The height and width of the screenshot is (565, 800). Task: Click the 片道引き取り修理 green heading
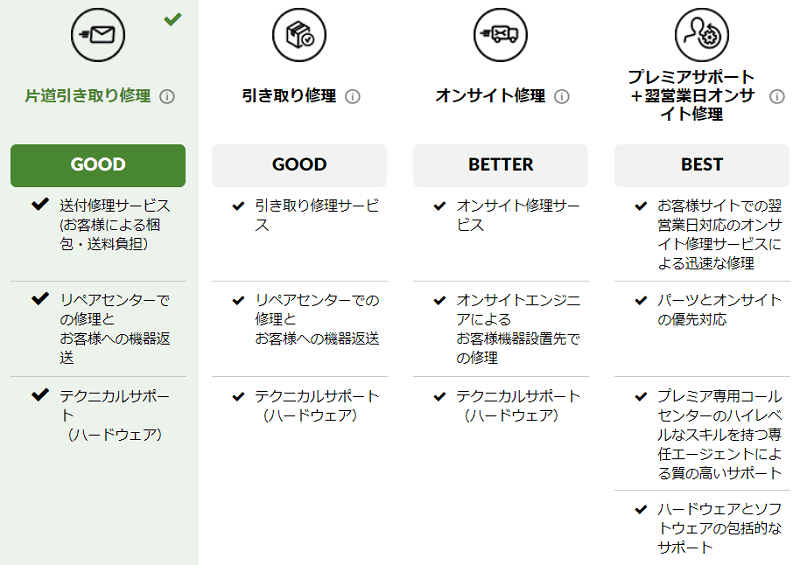click(88, 96)
